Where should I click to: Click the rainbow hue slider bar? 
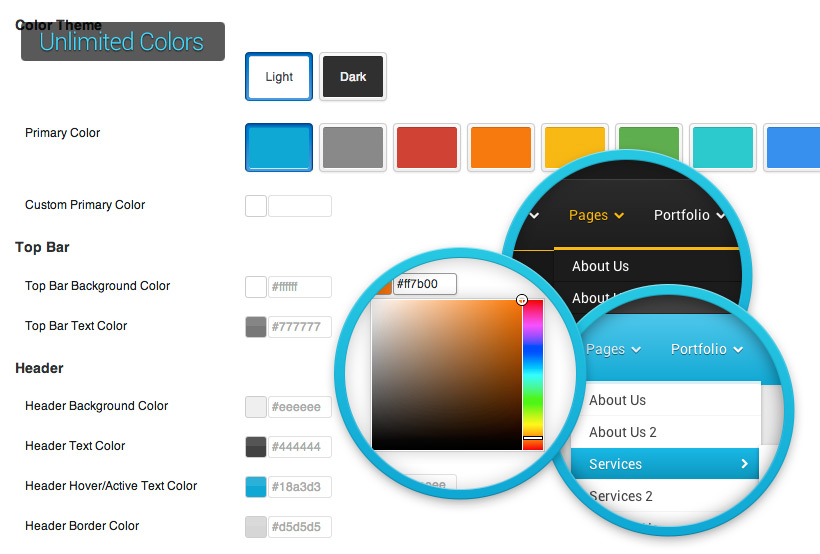[532, 370]
